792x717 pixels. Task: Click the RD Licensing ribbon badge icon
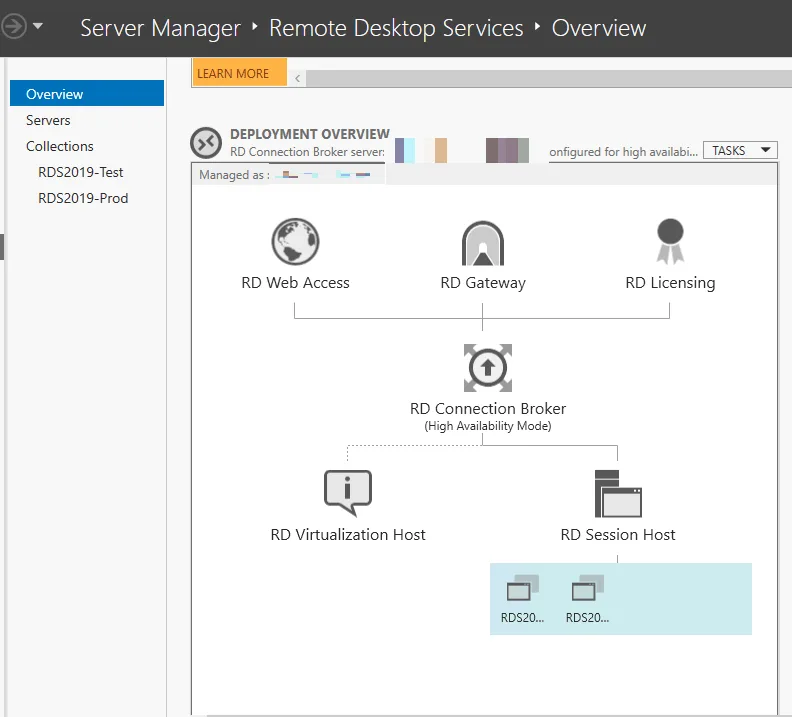point(669,241)
